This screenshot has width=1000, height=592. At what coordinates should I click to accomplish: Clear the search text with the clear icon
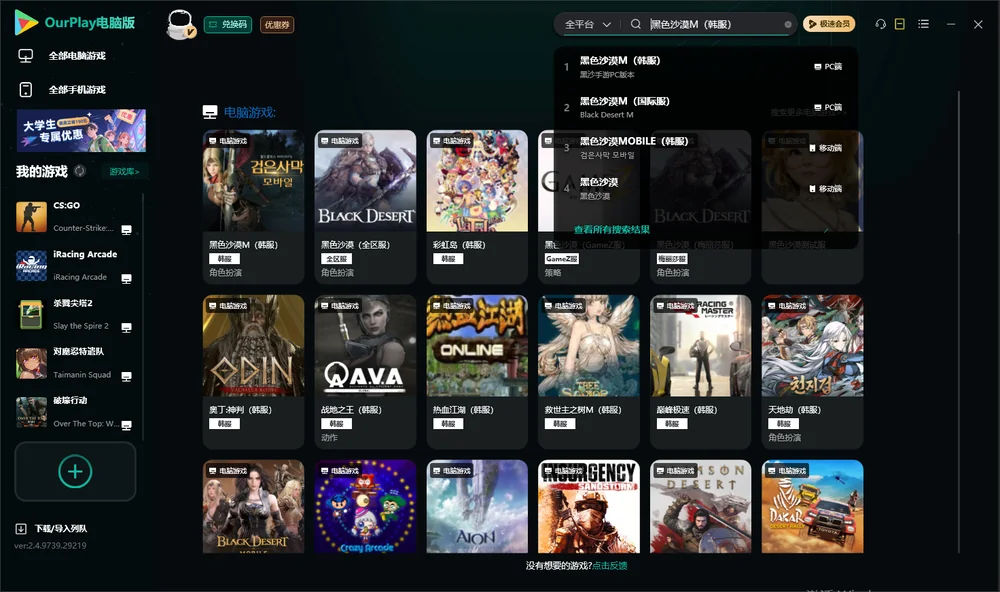(788, 24)
